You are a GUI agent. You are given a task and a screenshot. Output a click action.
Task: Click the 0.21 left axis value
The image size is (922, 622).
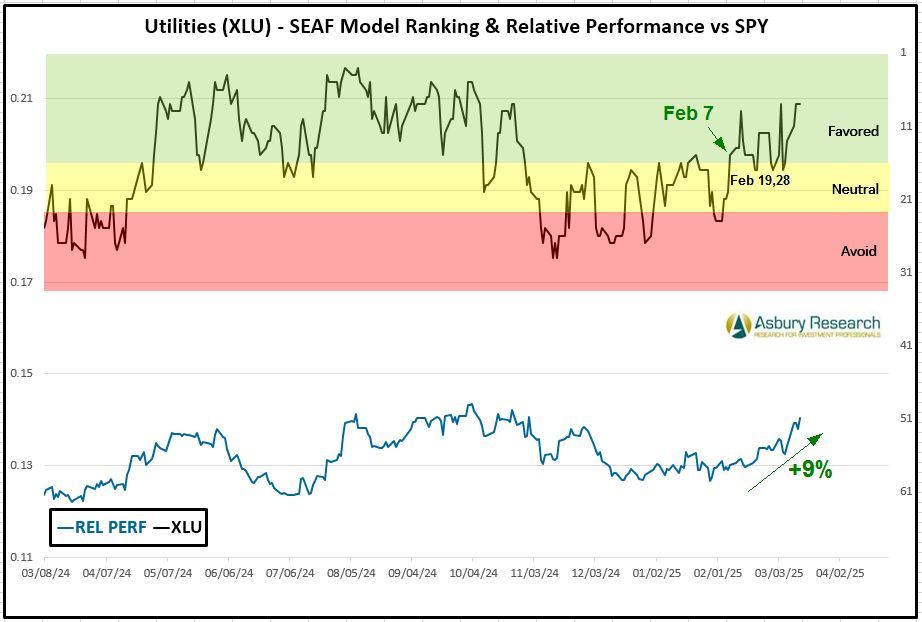click(x=20, y=98)
